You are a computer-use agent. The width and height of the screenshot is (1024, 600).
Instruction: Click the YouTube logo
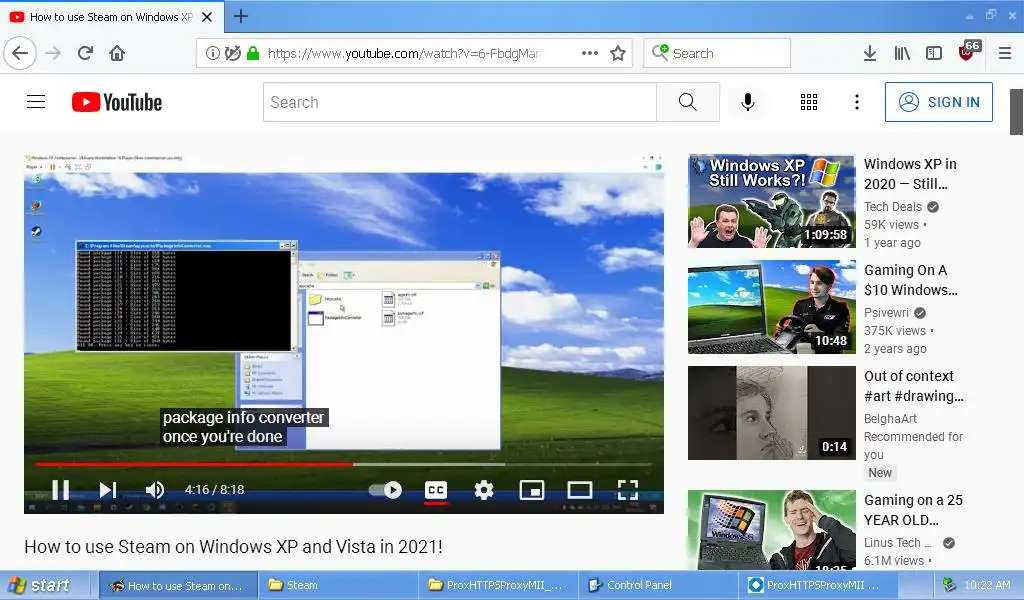(117, 102)
